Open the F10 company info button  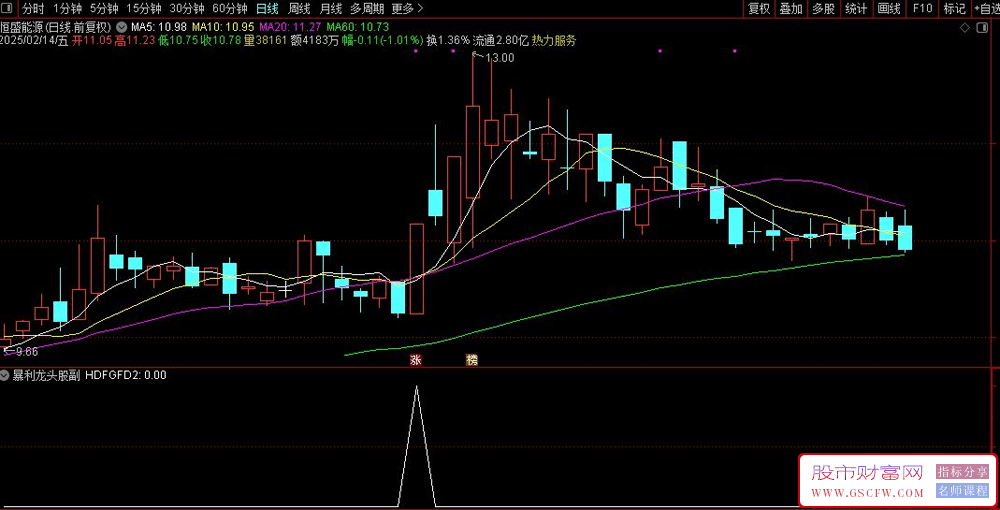point(921,8)
